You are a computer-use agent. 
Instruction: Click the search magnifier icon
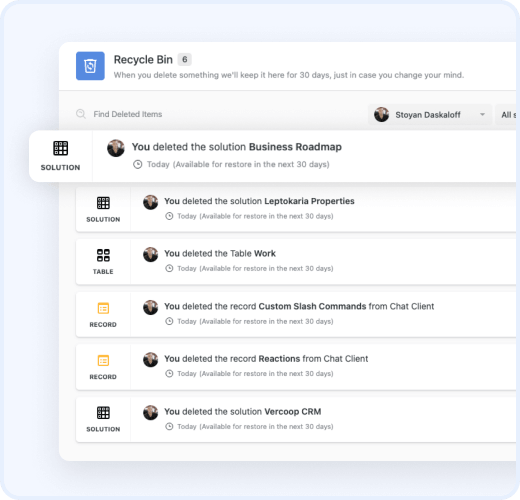(81, 114)
